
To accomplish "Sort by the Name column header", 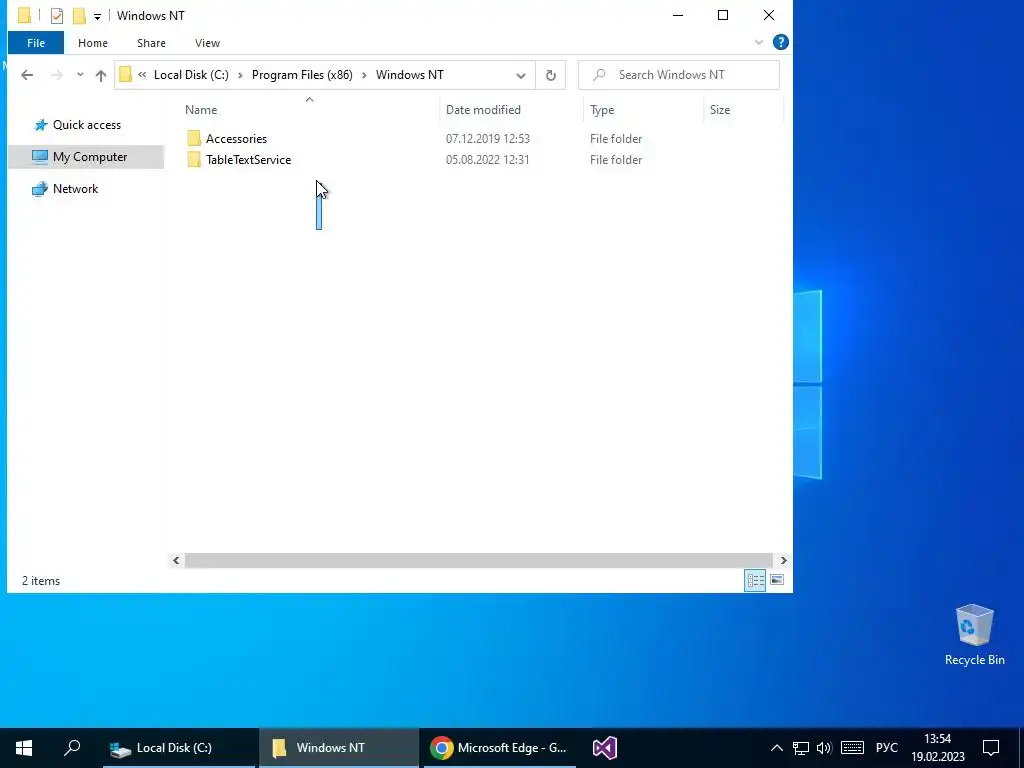I will 201,110.
